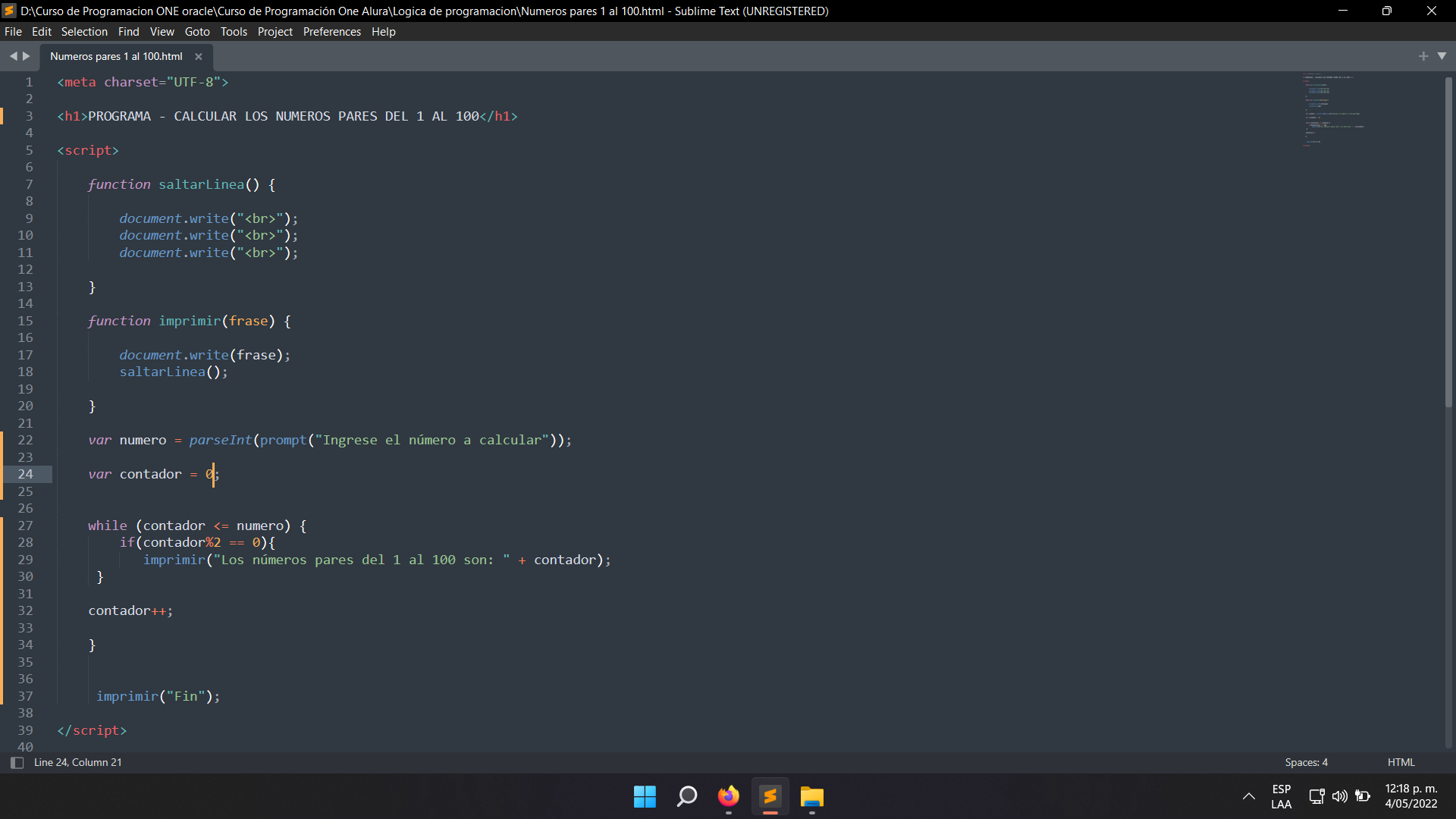Image resolution: width=1456 pixels, height=819 pixels.
Task: Open the Preferences menu
Action: click(x=331, y=32)
